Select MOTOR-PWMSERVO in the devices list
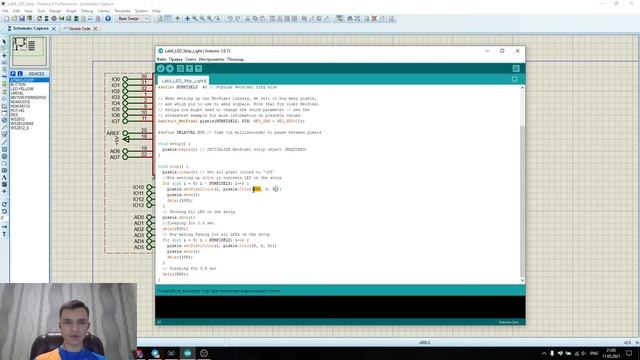The width and height of the screenshot is (640, 360). (28, 98)
